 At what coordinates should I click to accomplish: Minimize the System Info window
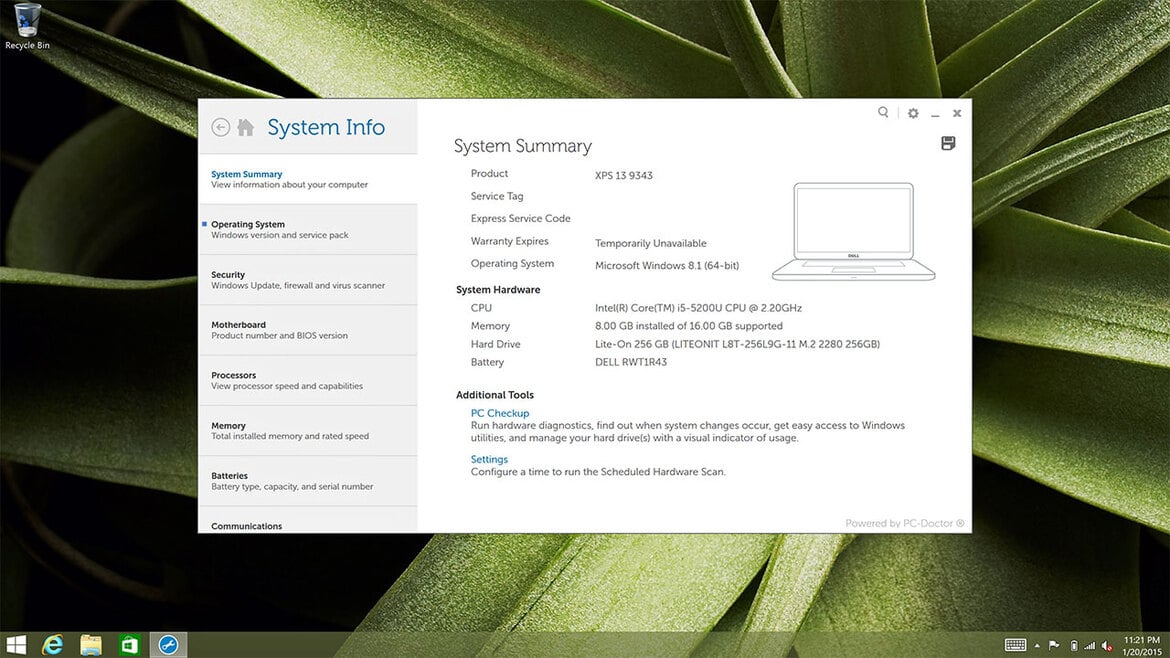pyautogui.click(x=935, y=114)
